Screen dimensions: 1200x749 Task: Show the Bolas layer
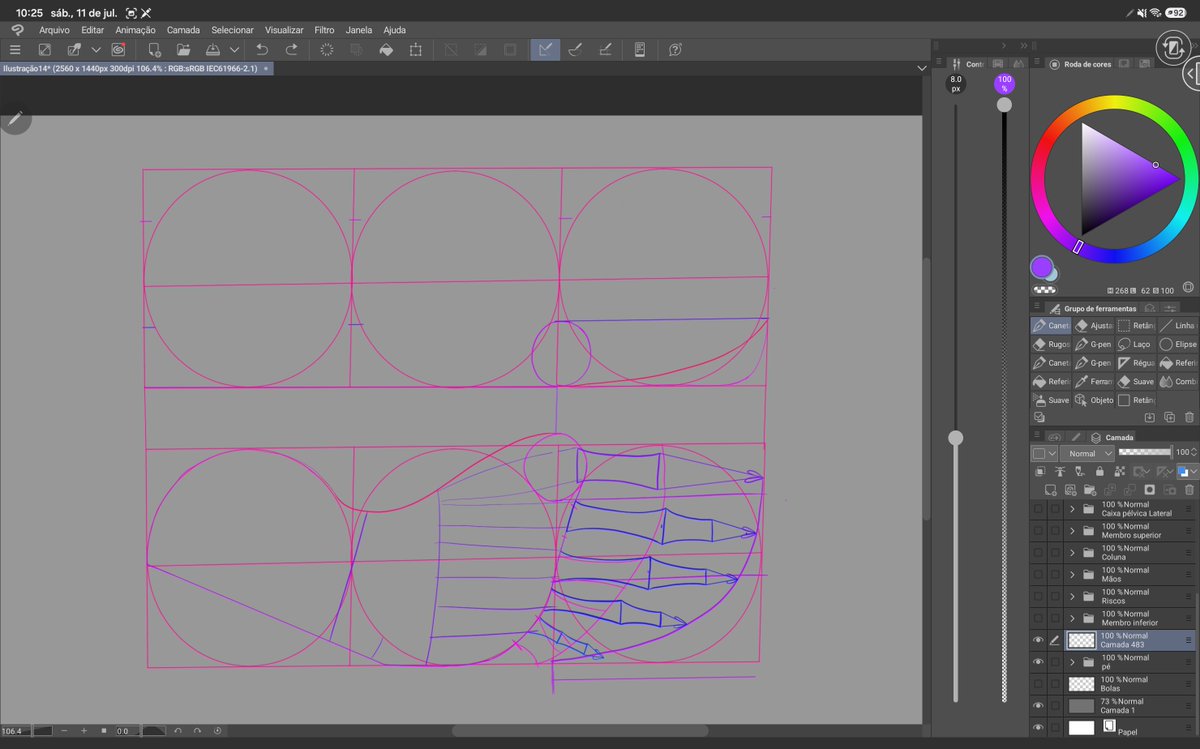pyautogui.click(x=1038, y=684)
